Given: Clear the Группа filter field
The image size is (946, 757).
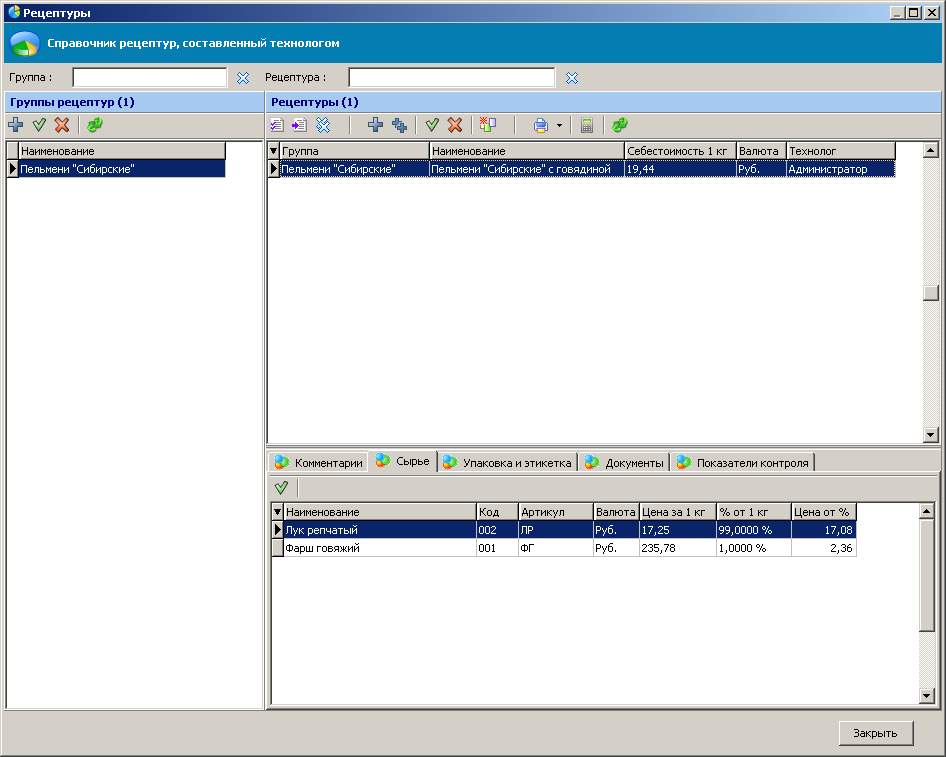Looking at the screenshot, I should [x=242, y=78].
